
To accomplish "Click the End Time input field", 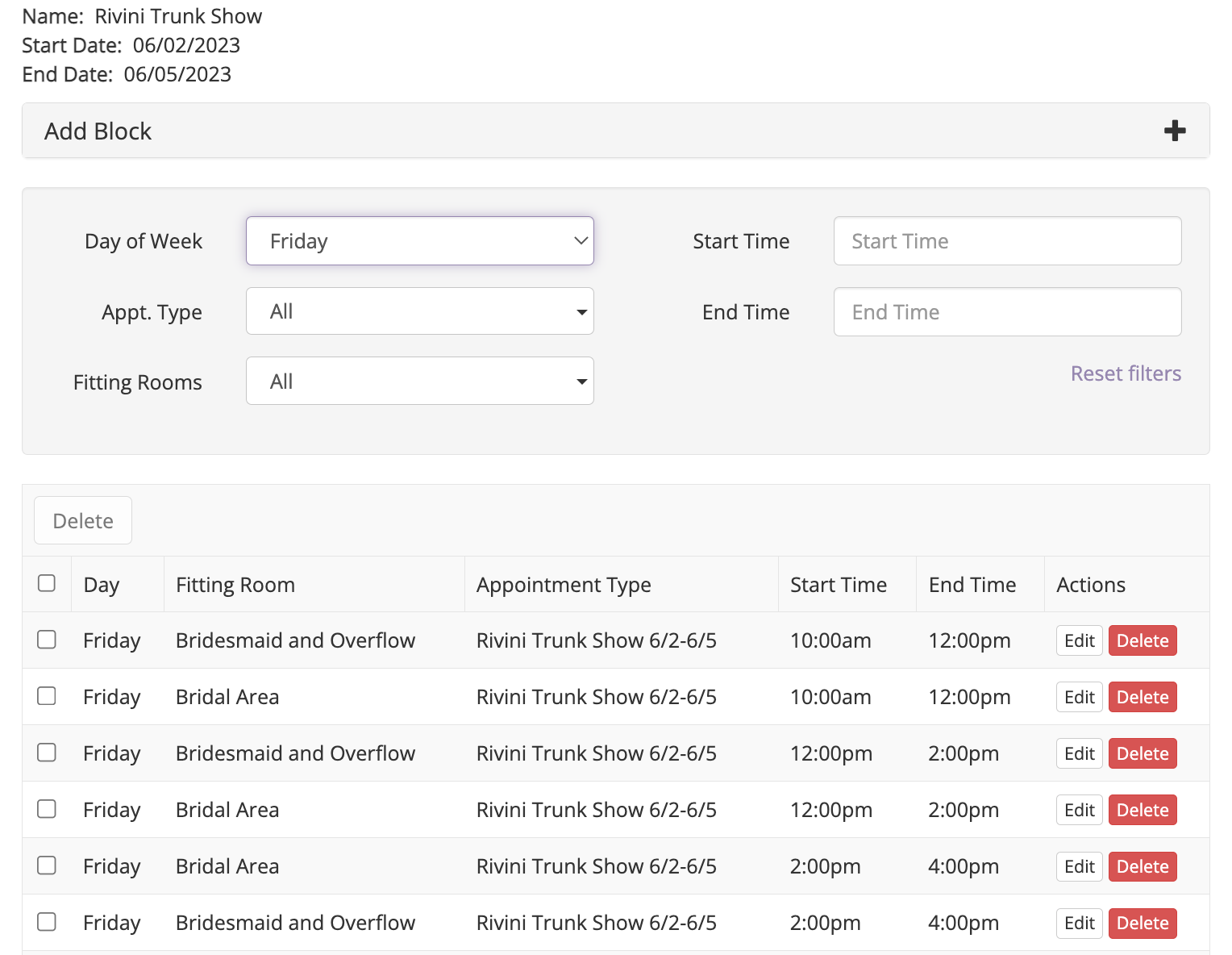I will coord(1007,311).
